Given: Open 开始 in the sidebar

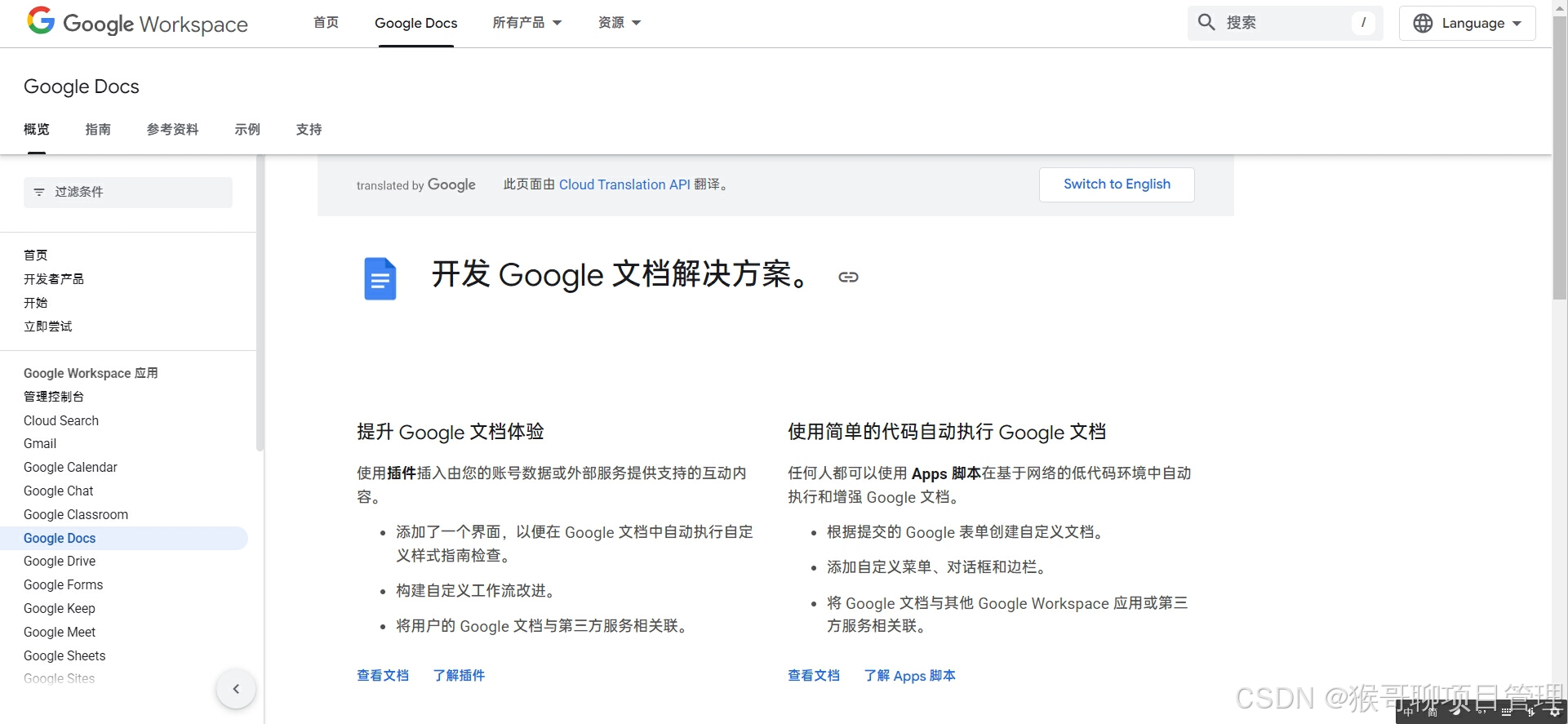Looking at the screenshot, I should click(36, 303).
